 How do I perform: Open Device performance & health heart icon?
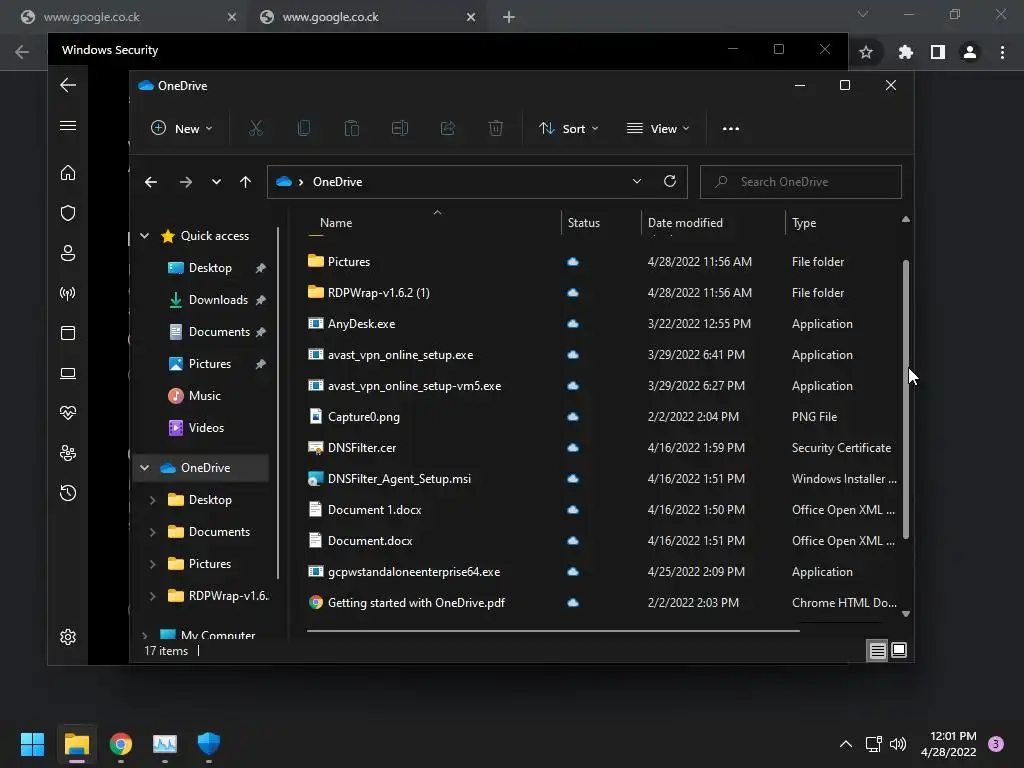[68, 413]
